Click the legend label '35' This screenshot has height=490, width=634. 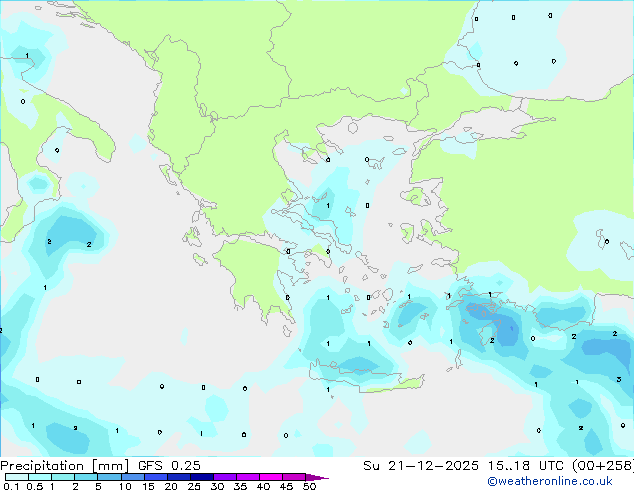(240, 486)
